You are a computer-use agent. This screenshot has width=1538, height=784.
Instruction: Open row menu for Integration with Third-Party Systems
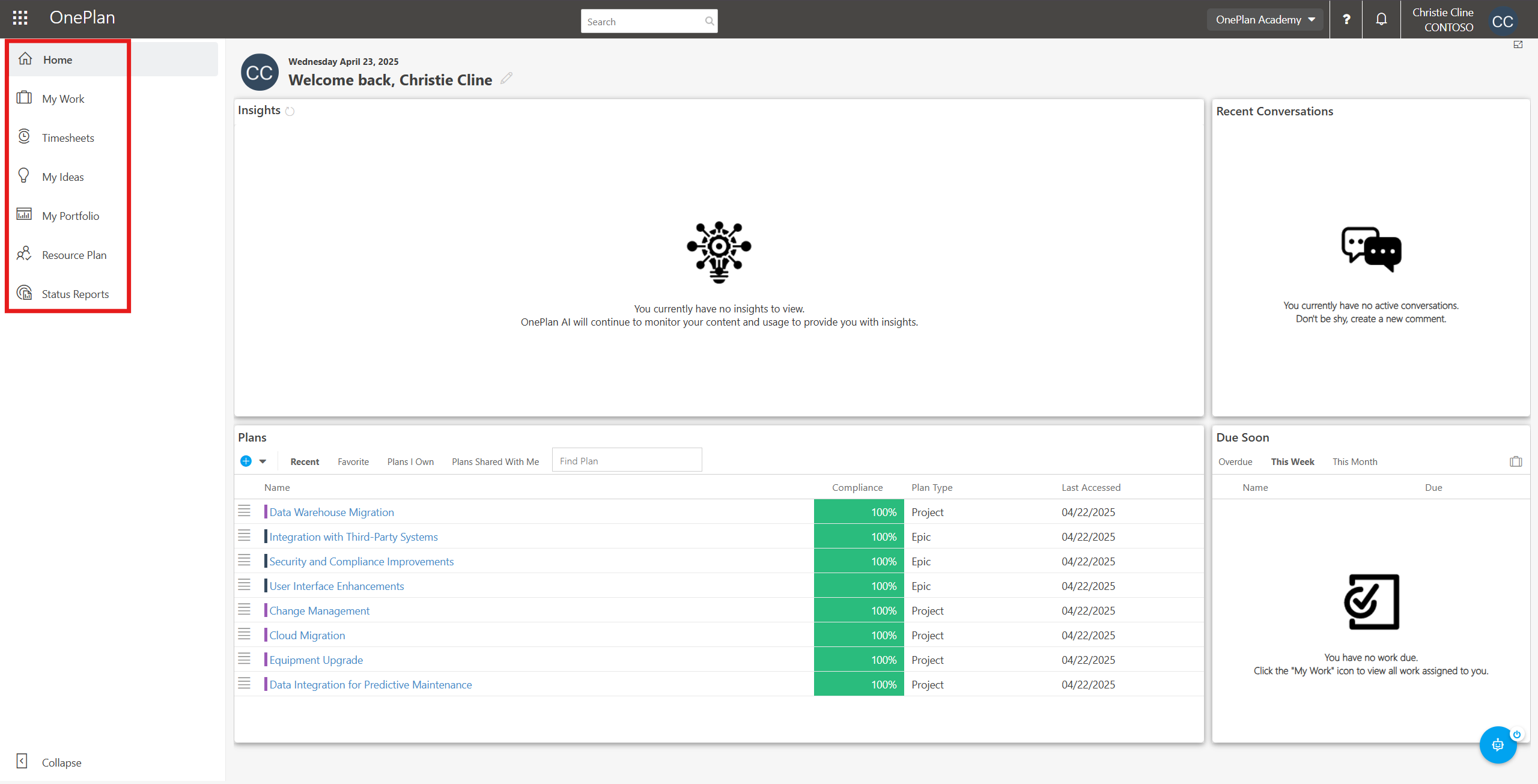[x=244, y=536]
